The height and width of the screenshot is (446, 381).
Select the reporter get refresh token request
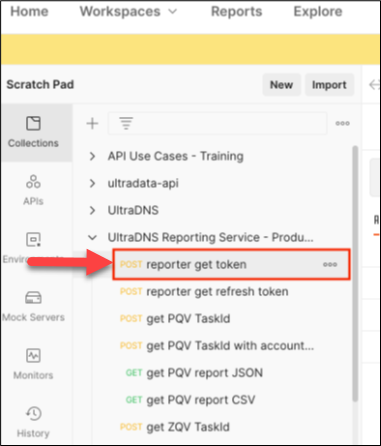point(217,292)
